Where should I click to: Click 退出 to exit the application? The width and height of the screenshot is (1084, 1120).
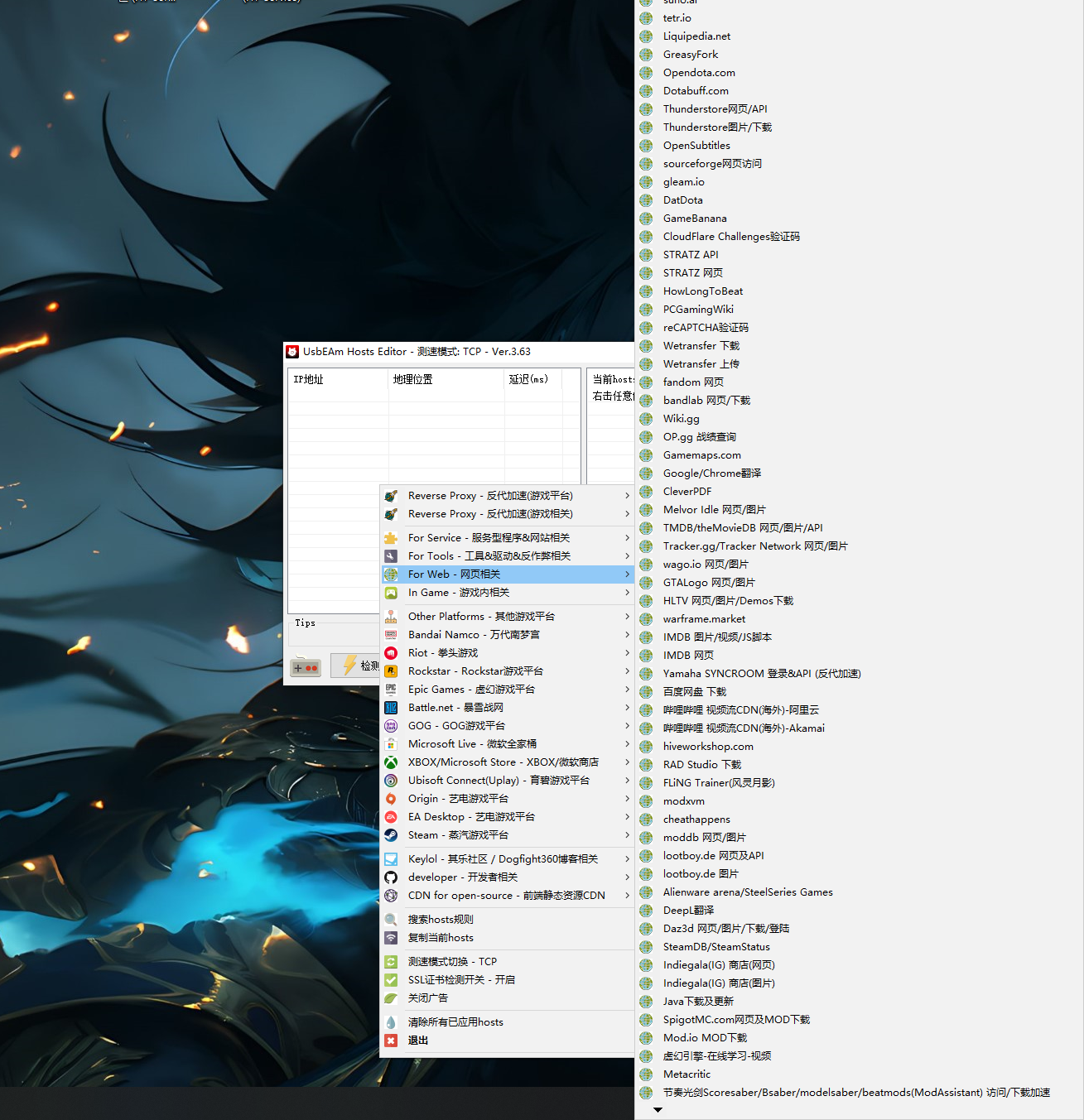pos(418,1041)
